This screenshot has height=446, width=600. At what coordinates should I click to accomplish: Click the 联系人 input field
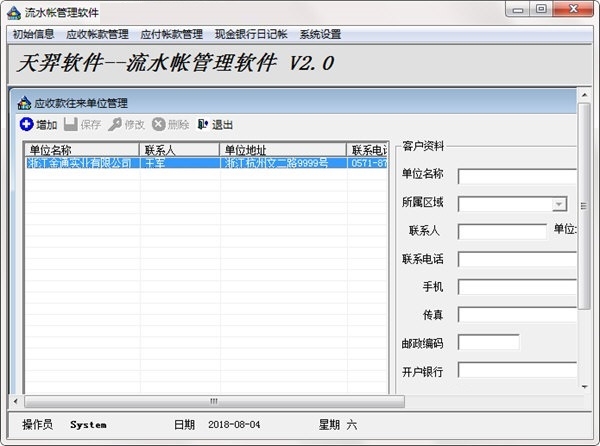502,232
